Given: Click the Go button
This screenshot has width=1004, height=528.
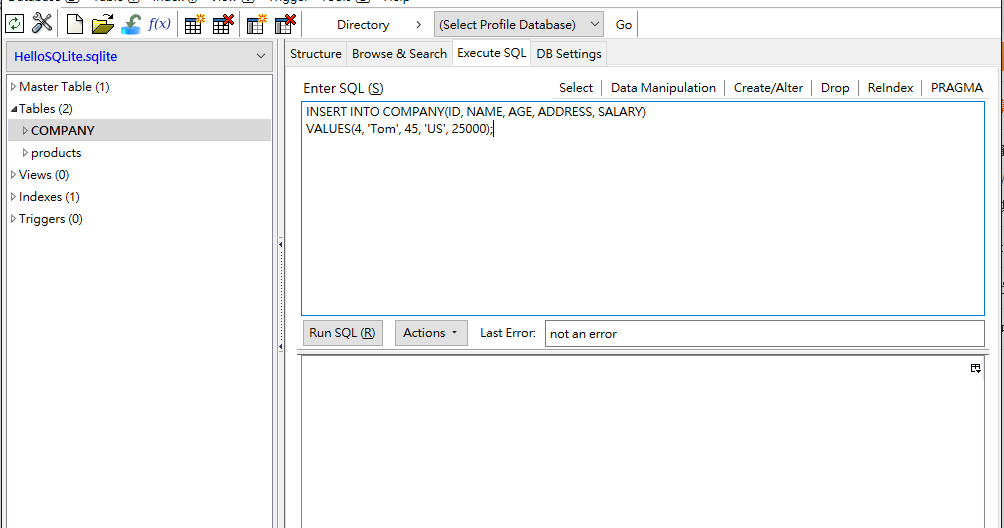Looking at the screenshot, I should pos(624,24).
